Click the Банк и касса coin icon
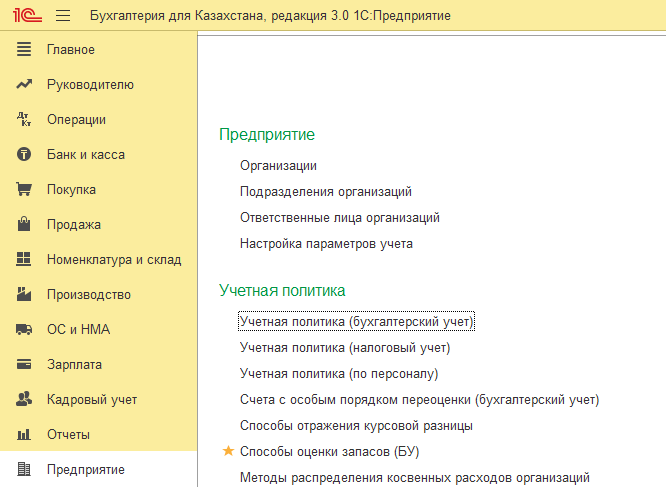Viewport: 666px width, 487px height. coord(24,154)
